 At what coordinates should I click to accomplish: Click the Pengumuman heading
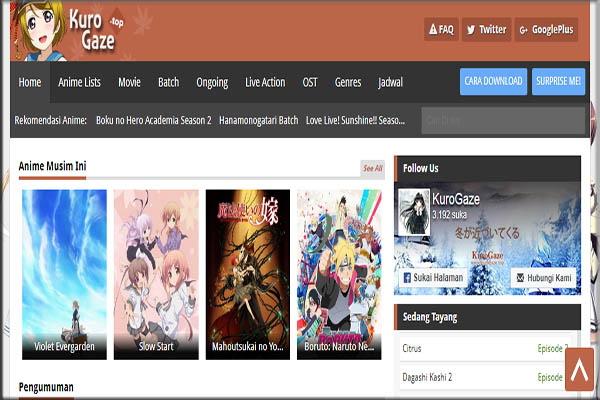coord(46,387)
